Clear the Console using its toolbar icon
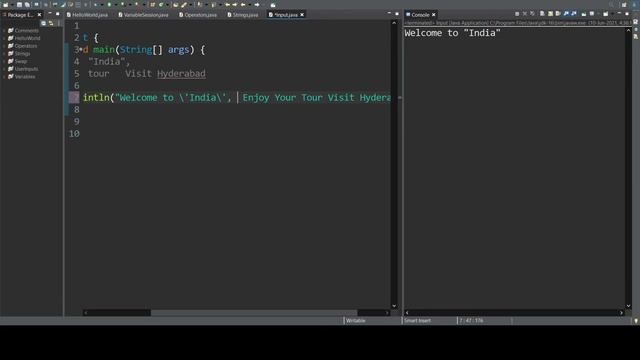This screenshot has height=360, width=640. tap(542, 14)
